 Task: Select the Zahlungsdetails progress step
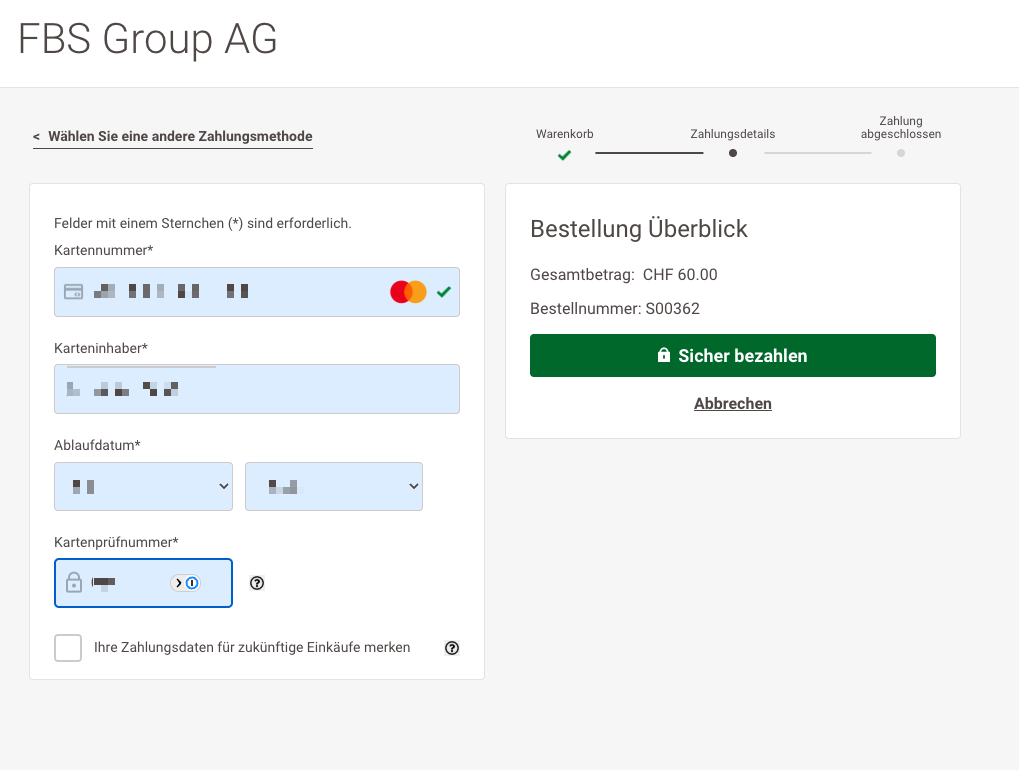click(733, 153)
